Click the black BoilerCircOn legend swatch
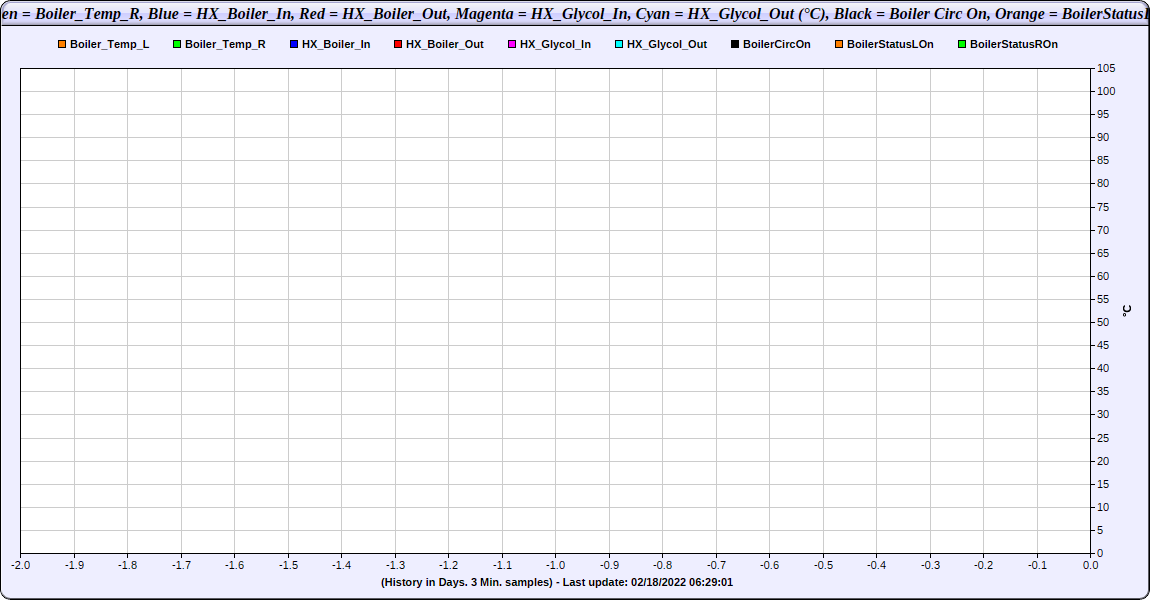 point(735,44)
